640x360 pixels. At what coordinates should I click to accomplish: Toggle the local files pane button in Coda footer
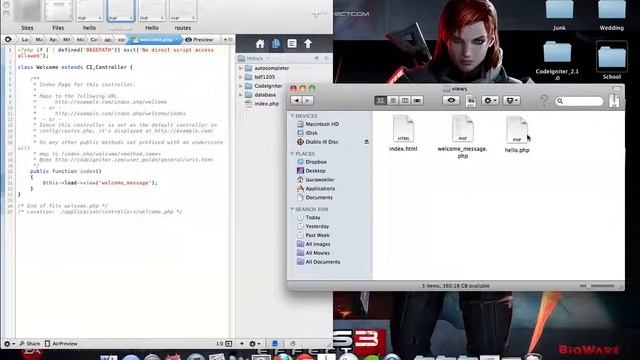tap(275, 344)
